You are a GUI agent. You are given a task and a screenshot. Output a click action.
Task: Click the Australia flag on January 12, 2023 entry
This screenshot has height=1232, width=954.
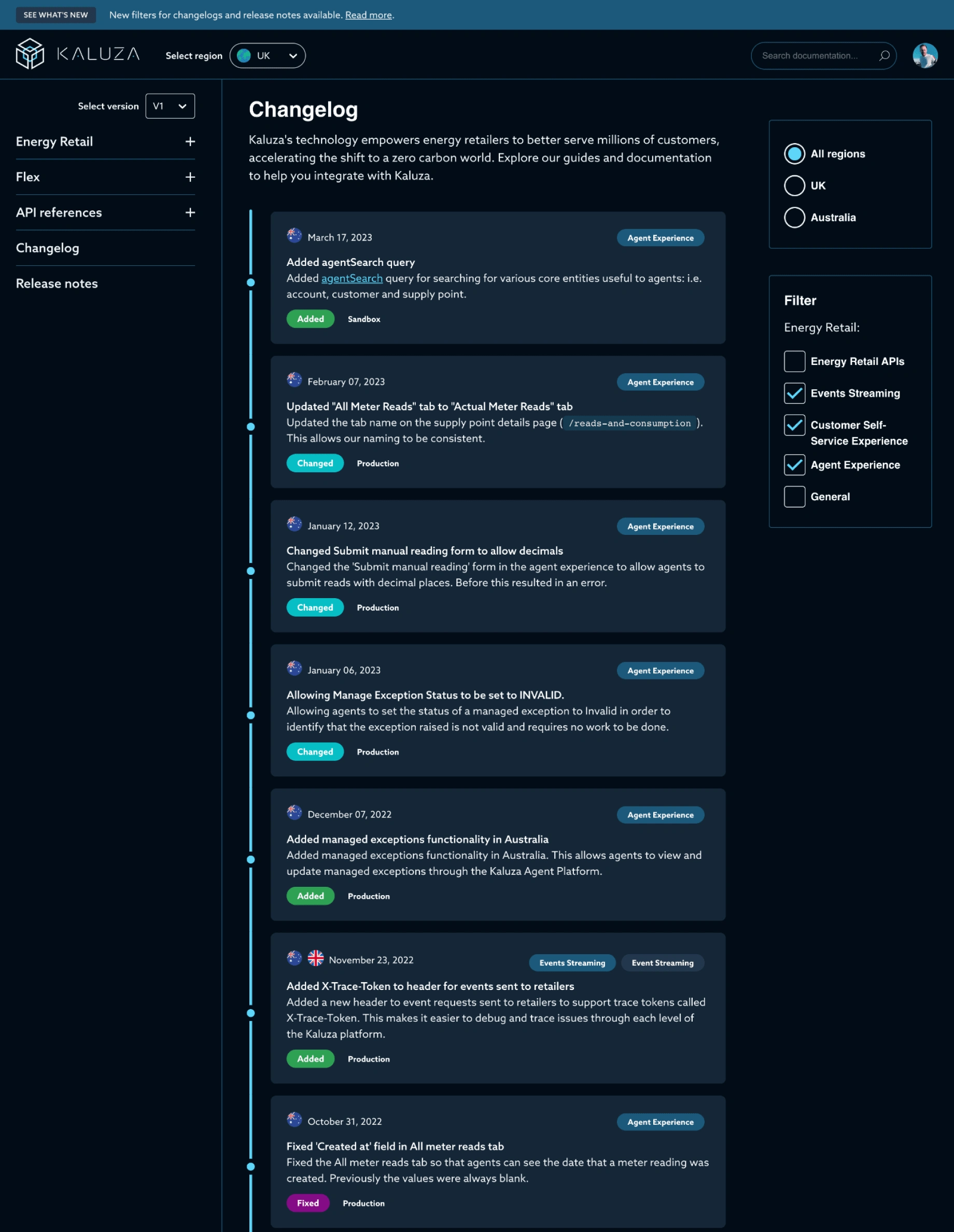click(x=294, y=525)
